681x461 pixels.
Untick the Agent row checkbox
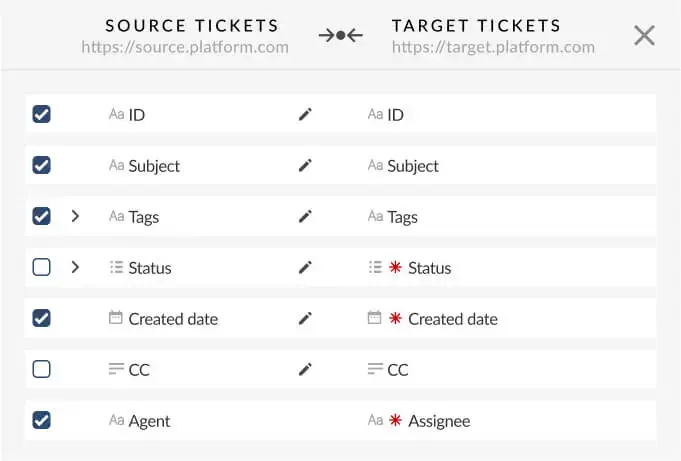pos(42,421)
